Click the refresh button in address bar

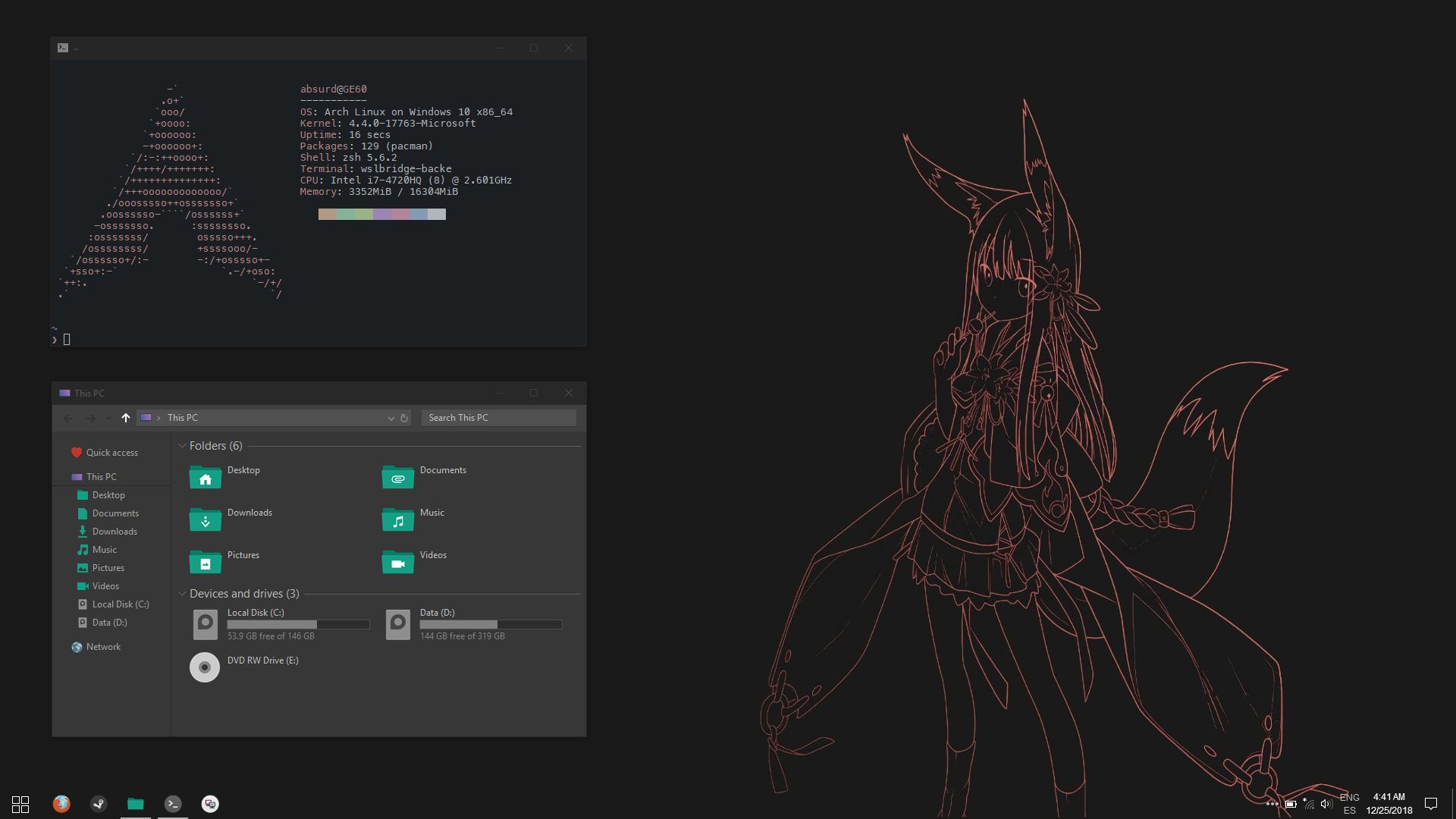(404, 418)
